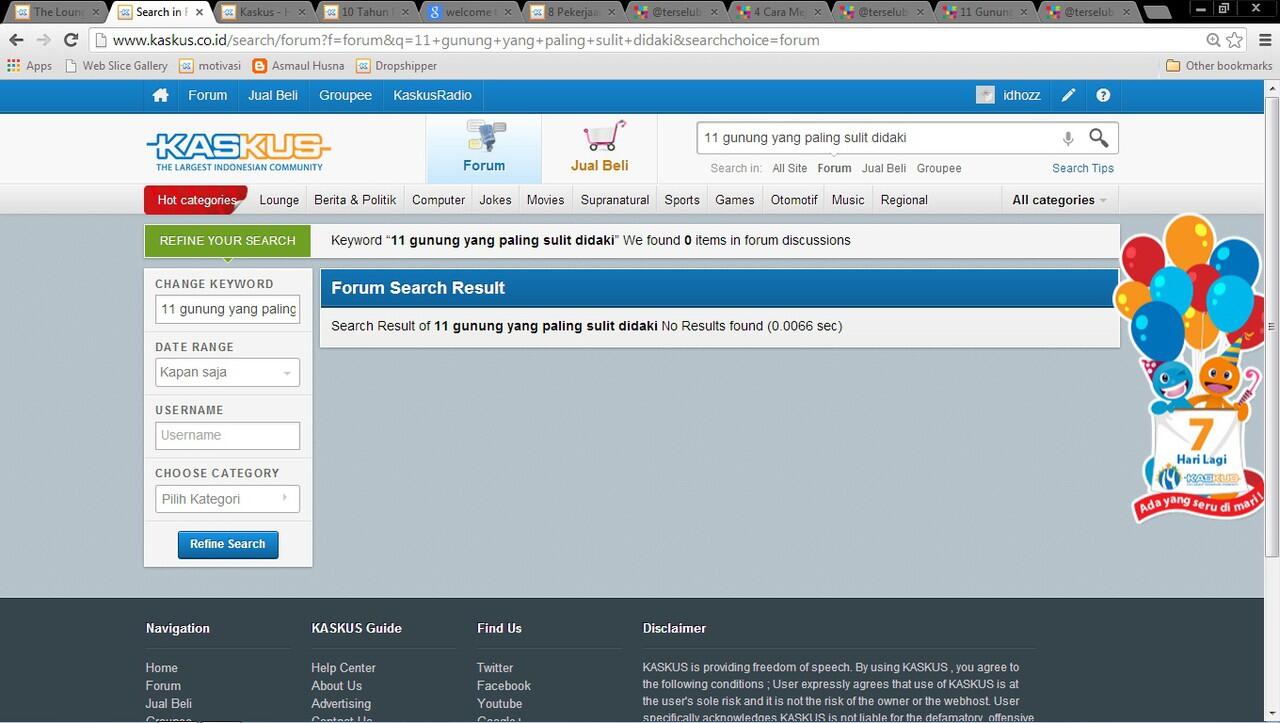This screenshot has width=1280, height=723.
Task: Click the idhozz user avatar
Action: 985,95
